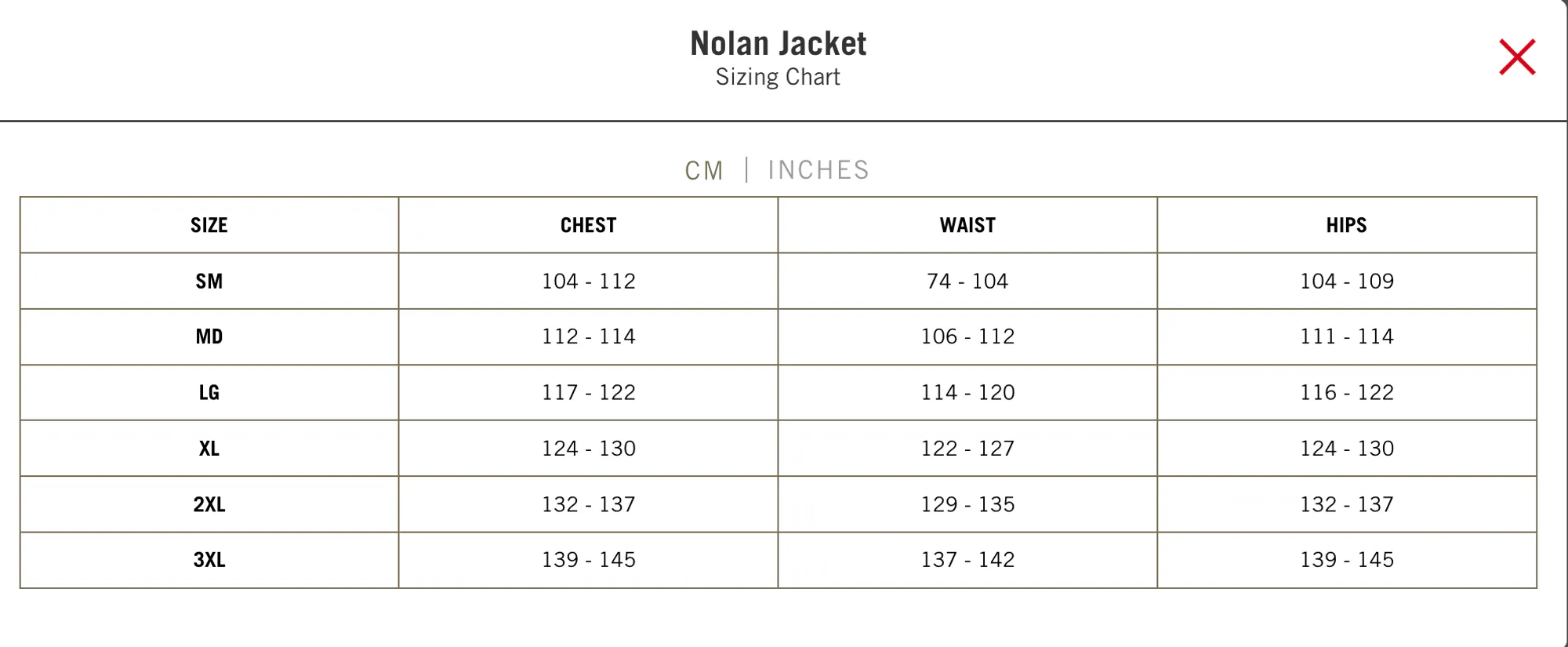This screenshot has height=647, width=1568.
Task: Select the XL size row label
Action: [209, 449]
